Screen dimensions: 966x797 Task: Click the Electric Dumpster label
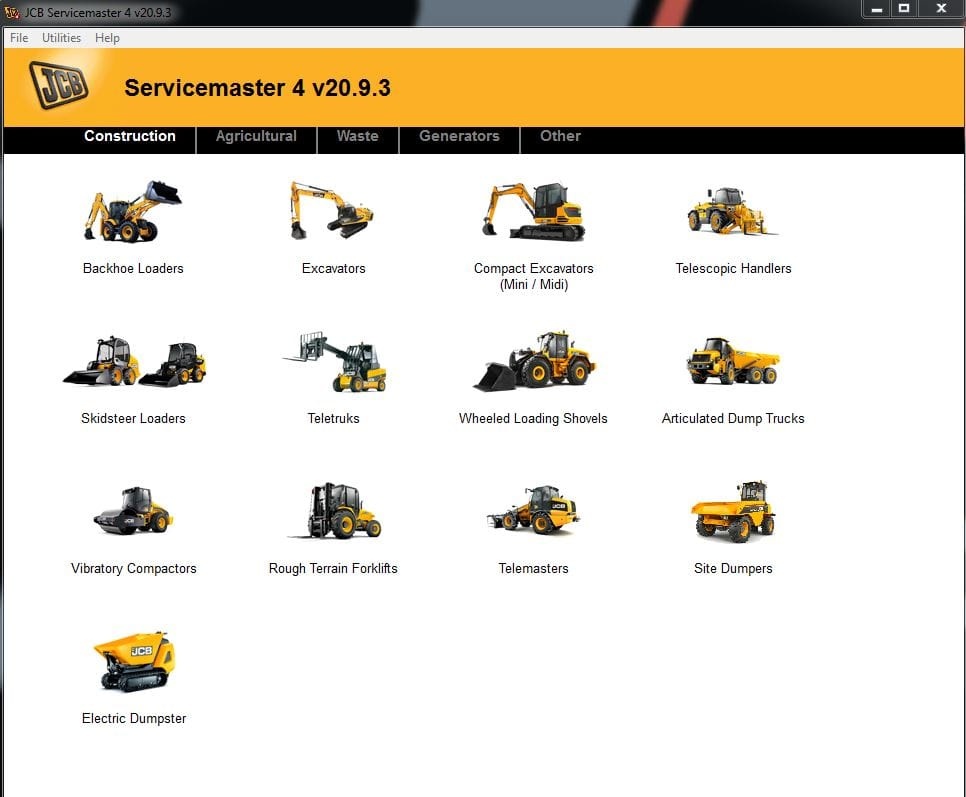pyautogui.click(x=134, y=719)
